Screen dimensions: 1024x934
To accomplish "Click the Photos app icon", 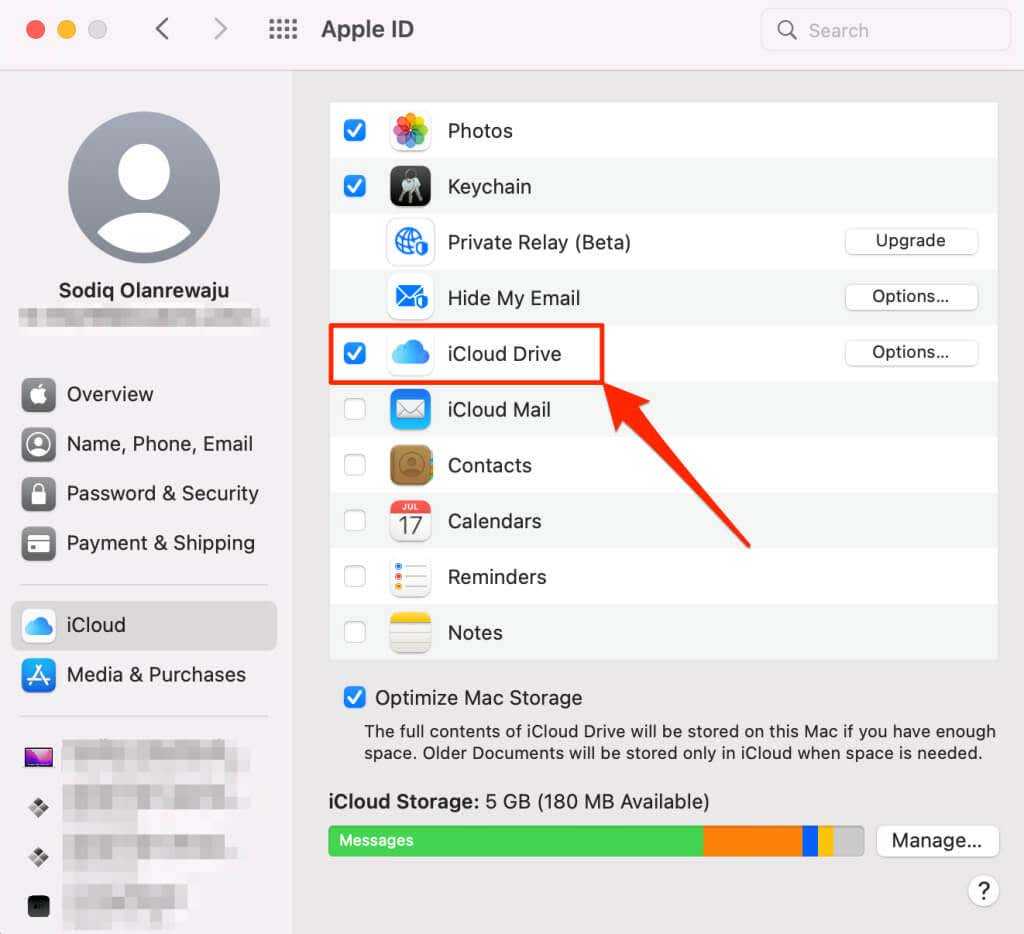I will tap(410, 131).
